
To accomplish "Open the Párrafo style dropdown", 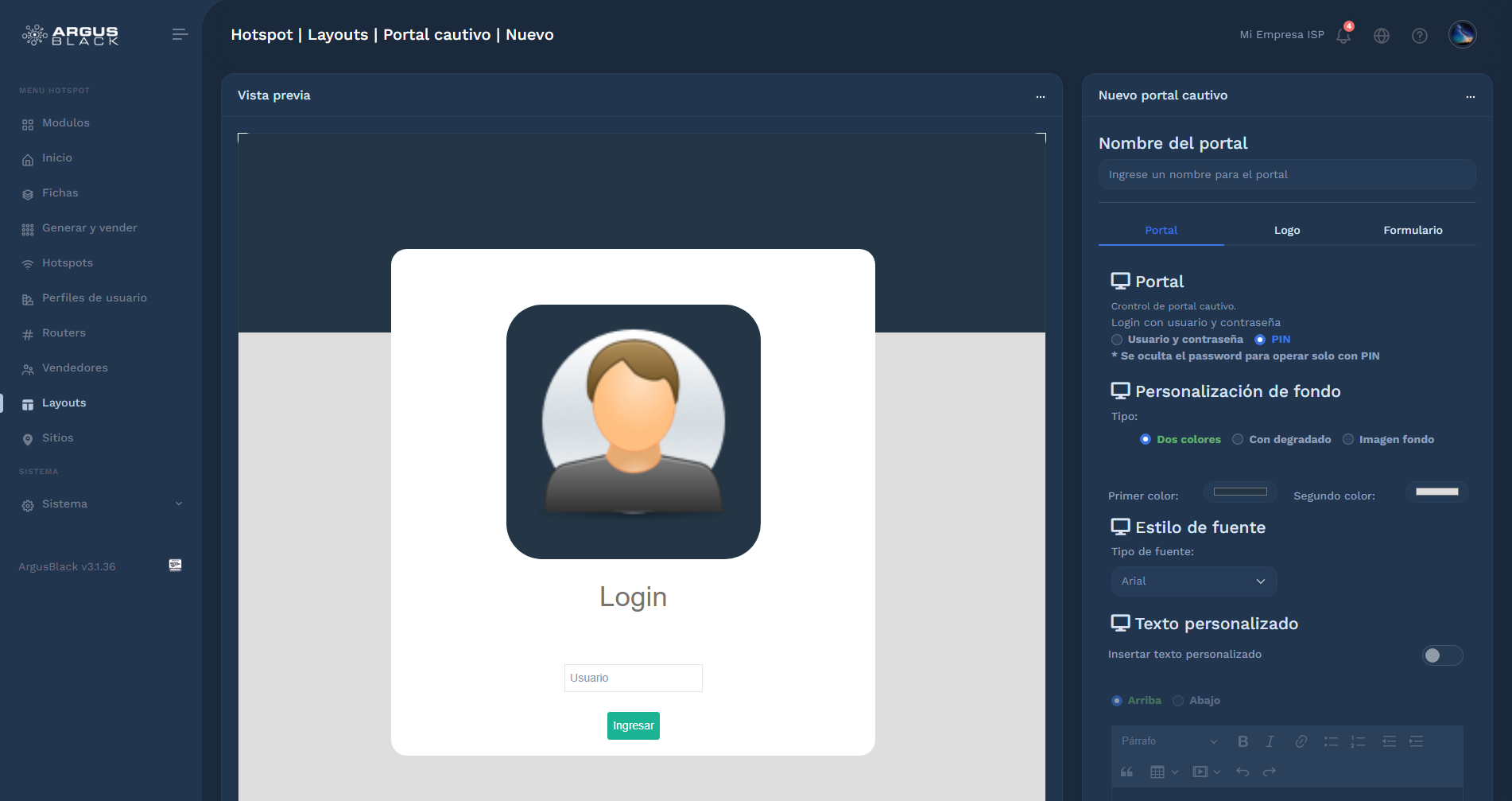I will pyautogui.click(x=1165, y=741).
